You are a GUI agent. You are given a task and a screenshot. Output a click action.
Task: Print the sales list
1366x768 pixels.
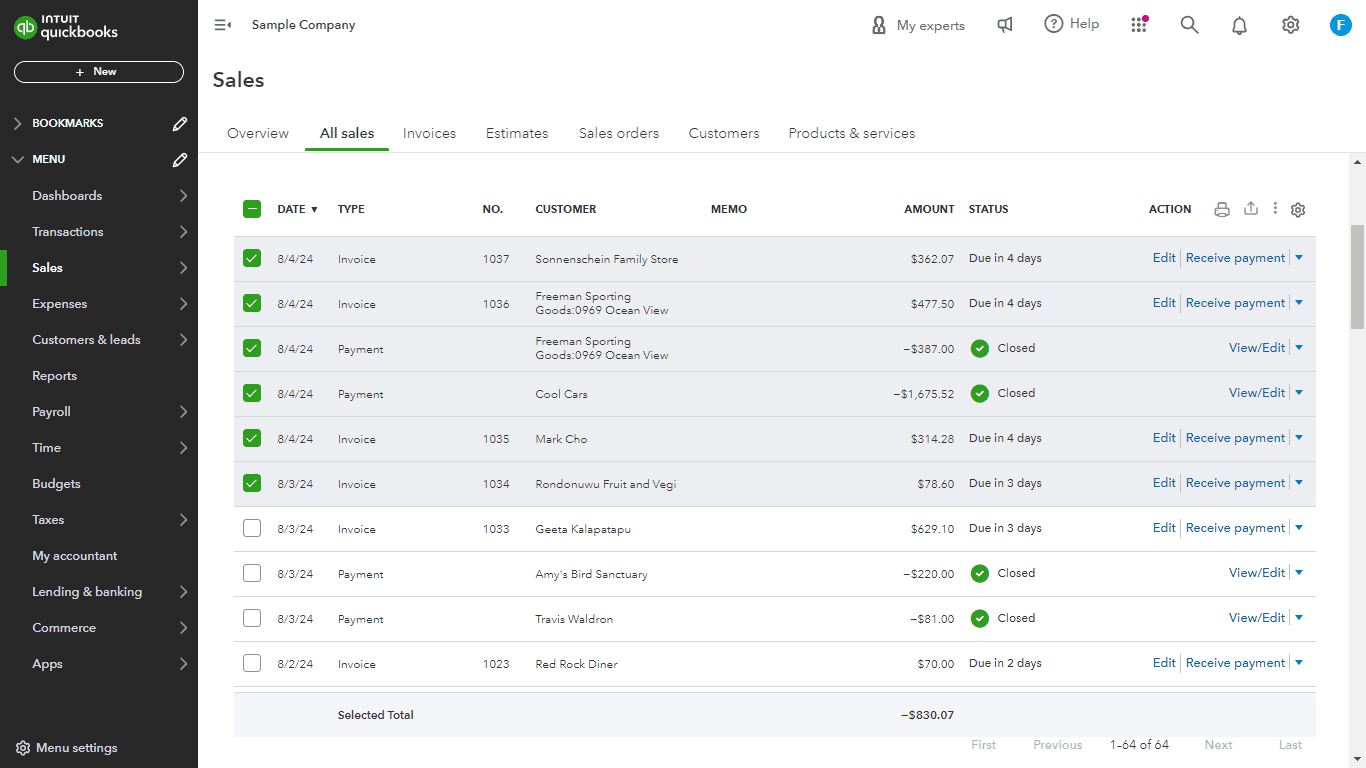[x=1222, y=209]
